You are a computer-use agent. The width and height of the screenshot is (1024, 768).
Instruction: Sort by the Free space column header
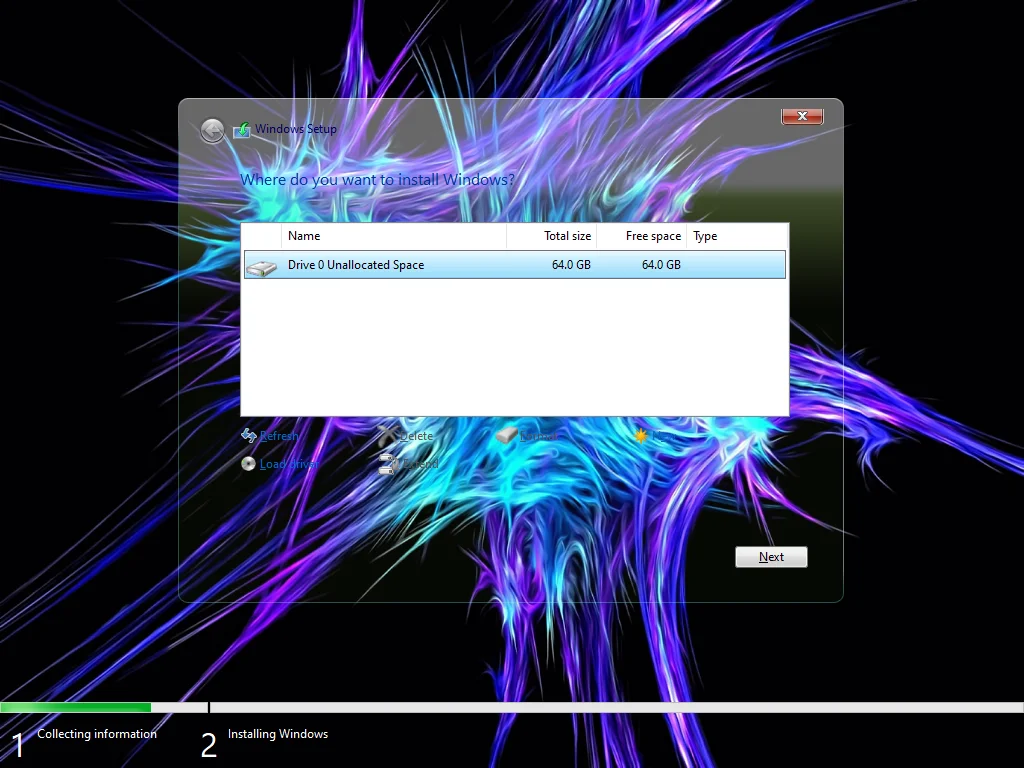[641, 236]
